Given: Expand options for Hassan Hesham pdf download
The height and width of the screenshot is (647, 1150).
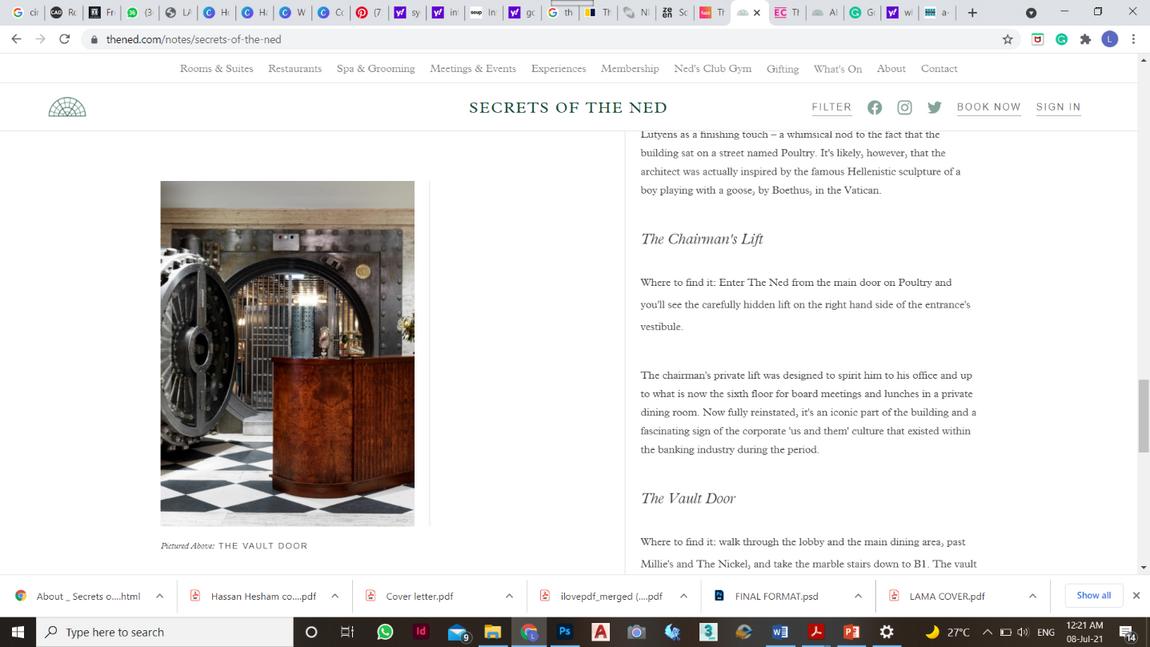Looking at the screenshot, I should (334, 596).
